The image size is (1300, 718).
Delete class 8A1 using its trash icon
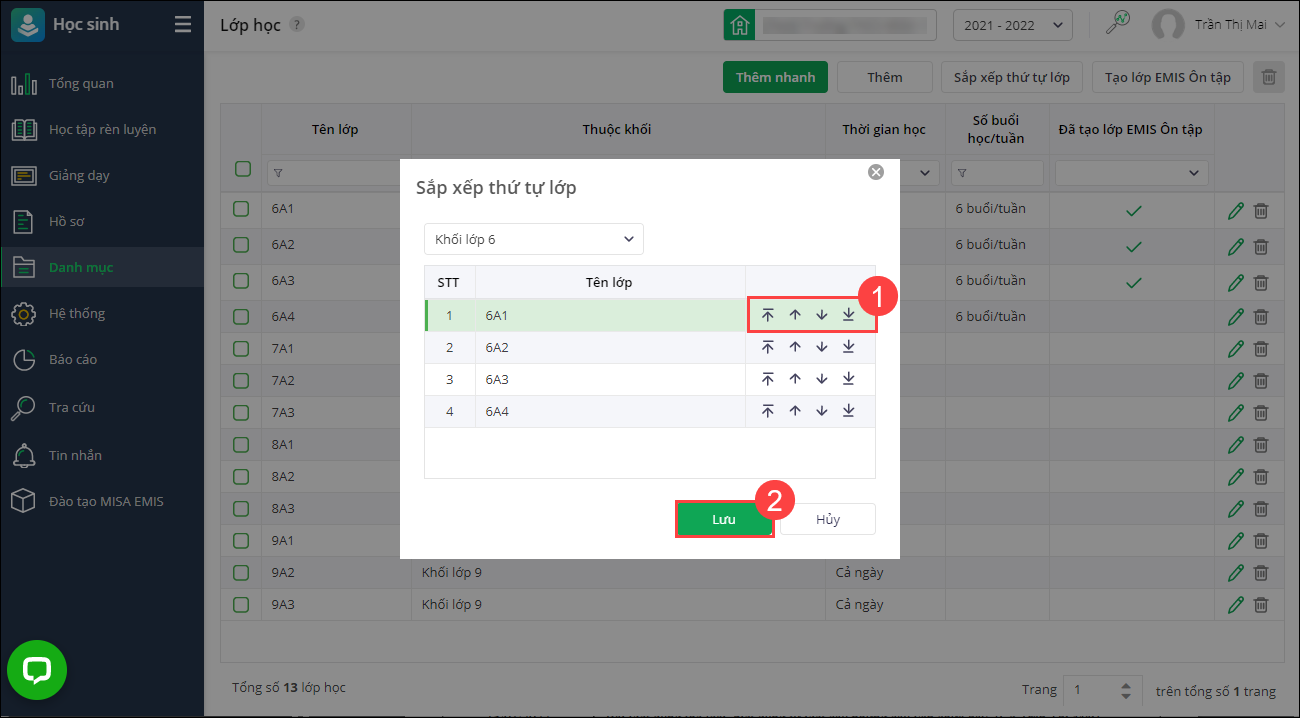coord(1261,444)
